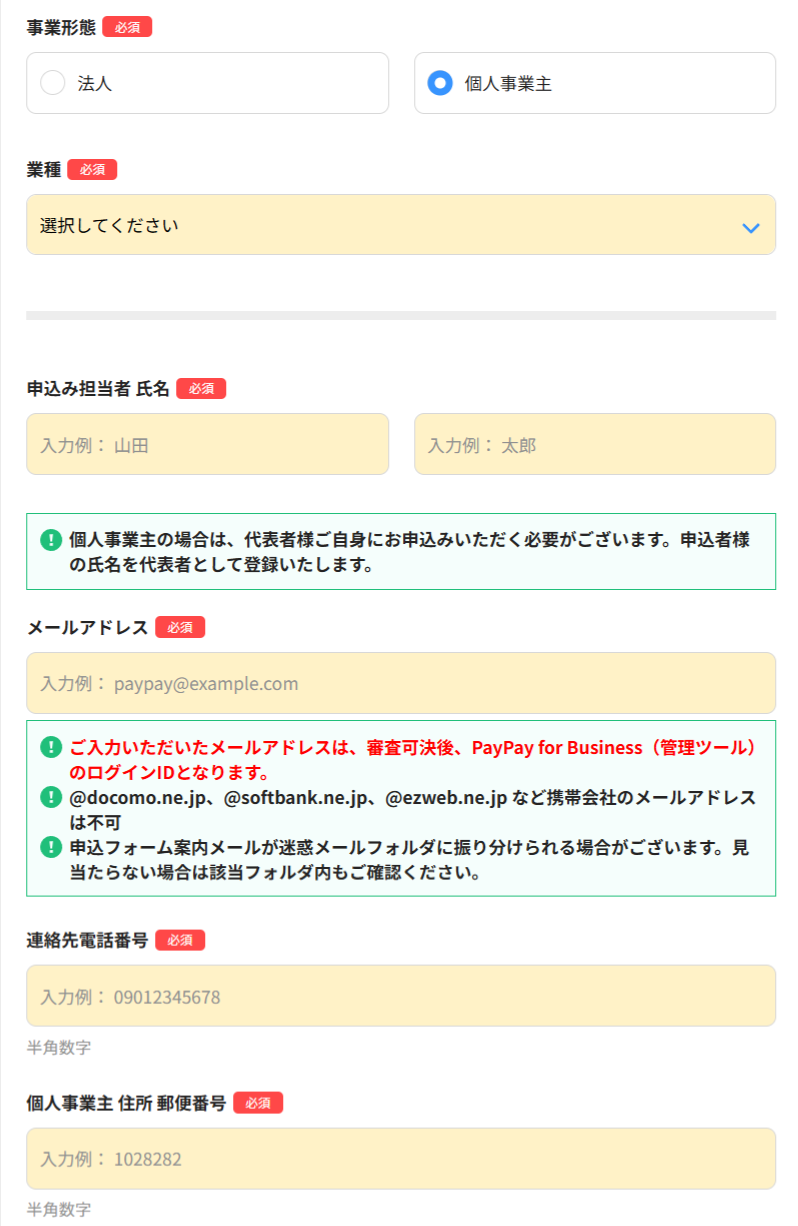Click info icon beside @docomo.ne.jp carrier notice
The width and height of the screenshot is (798, 1226).
click(x=51, y=798)
